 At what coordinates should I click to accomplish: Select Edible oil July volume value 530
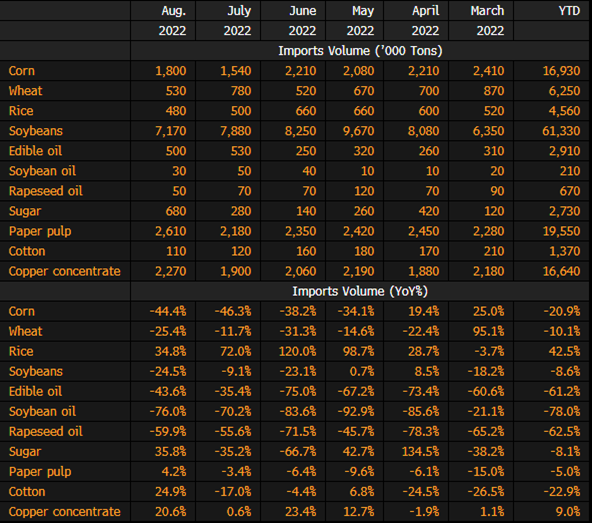(241, 151)
